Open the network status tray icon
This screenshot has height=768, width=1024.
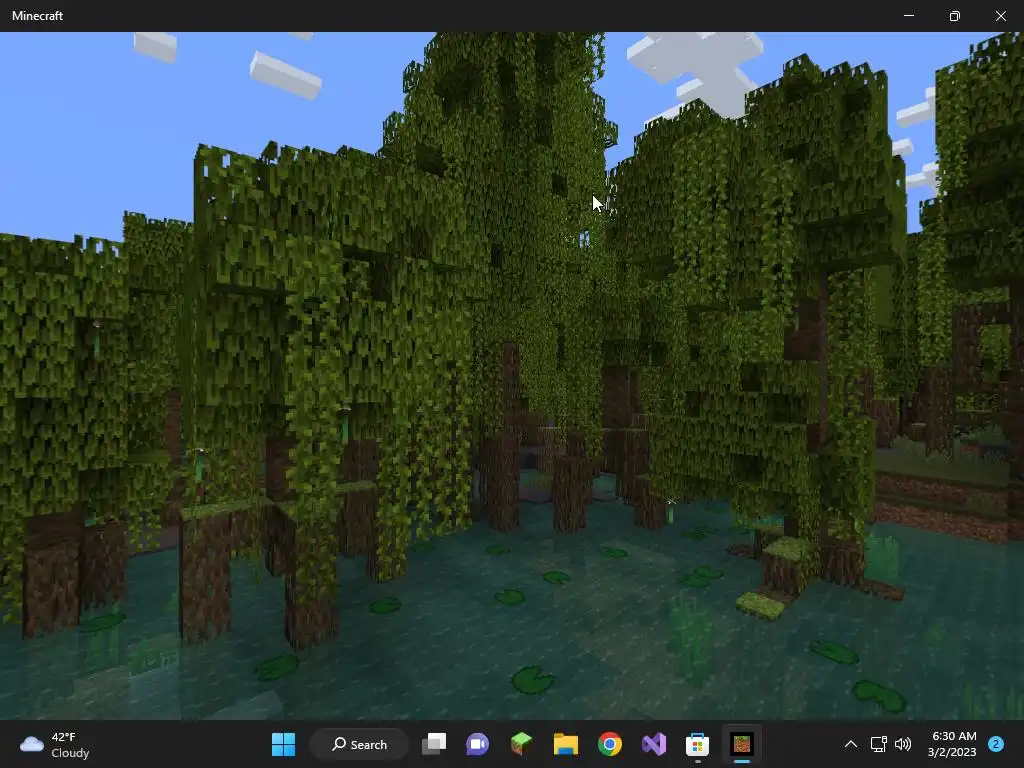pyautogui.click(x=878, y=744)
